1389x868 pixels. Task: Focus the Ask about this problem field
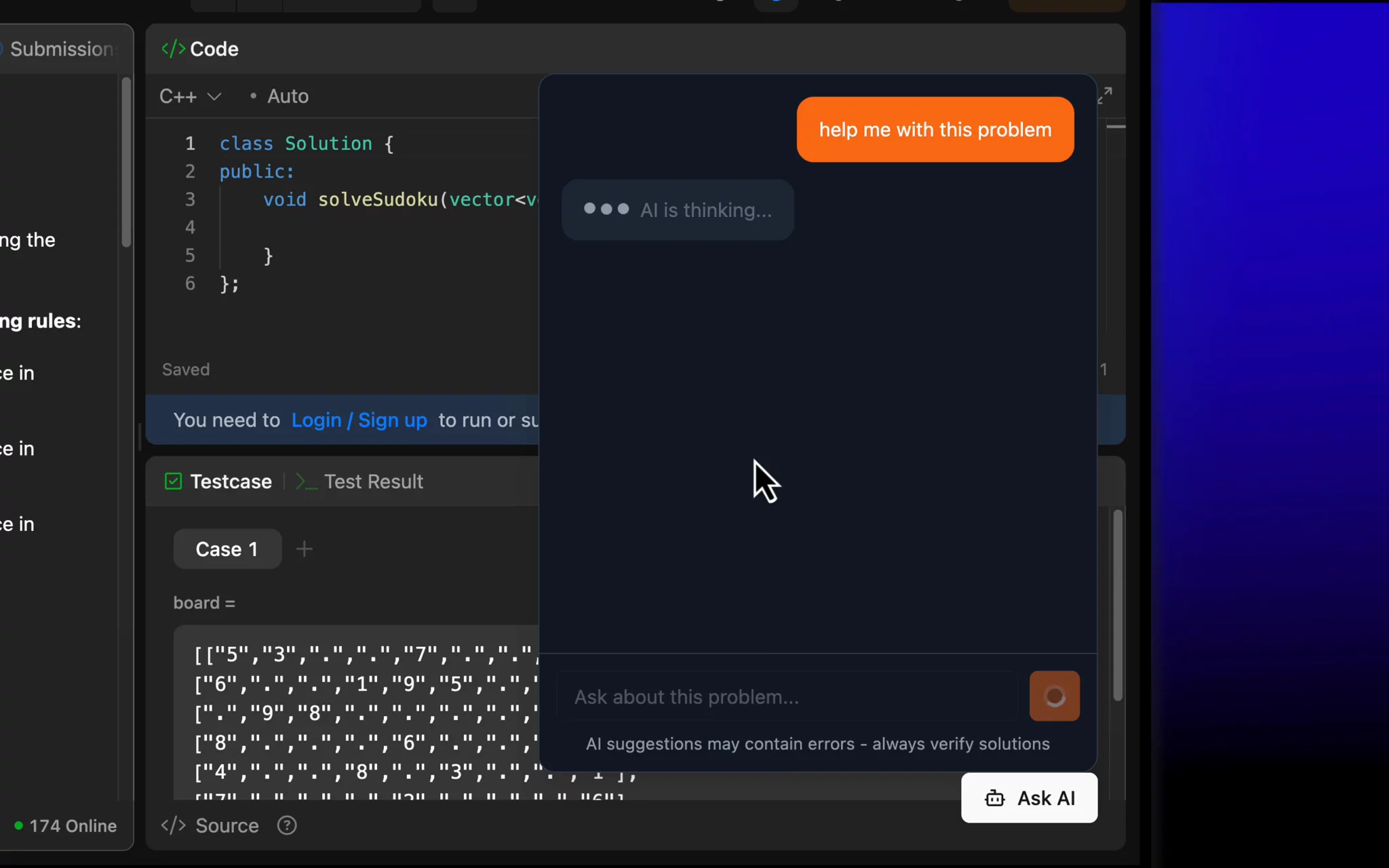(x=787, y=696)
